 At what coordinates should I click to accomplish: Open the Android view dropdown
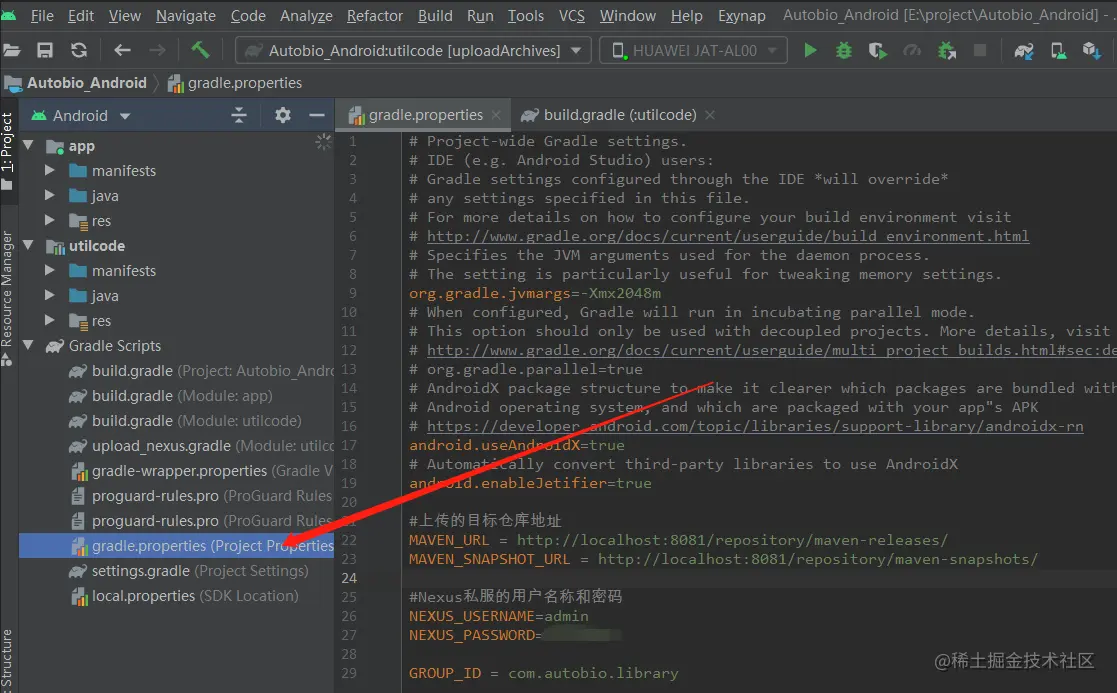coord(125,116)
